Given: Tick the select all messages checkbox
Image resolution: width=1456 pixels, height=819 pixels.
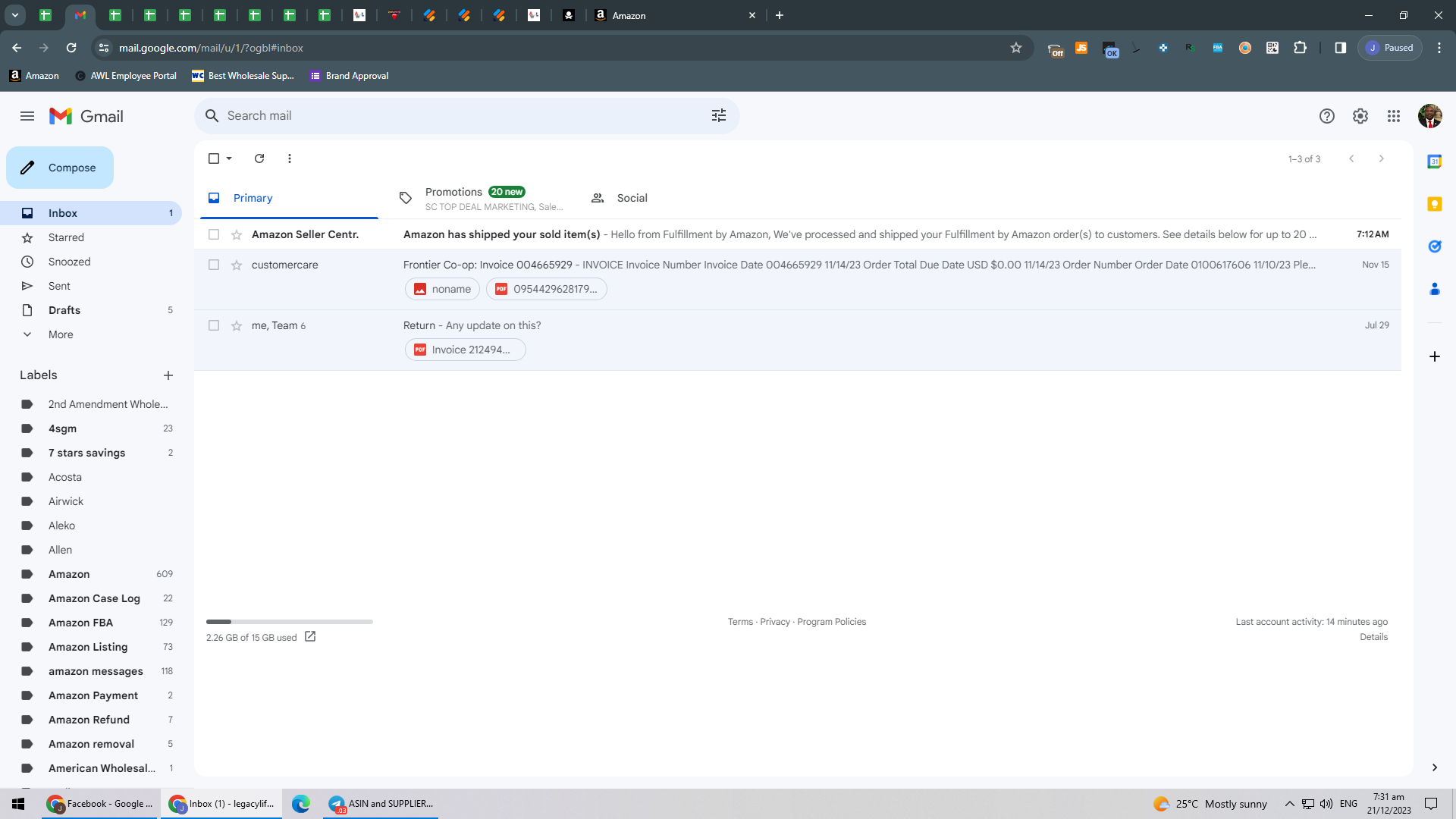Looking at the screenshot, I should [x=214, y=158].
